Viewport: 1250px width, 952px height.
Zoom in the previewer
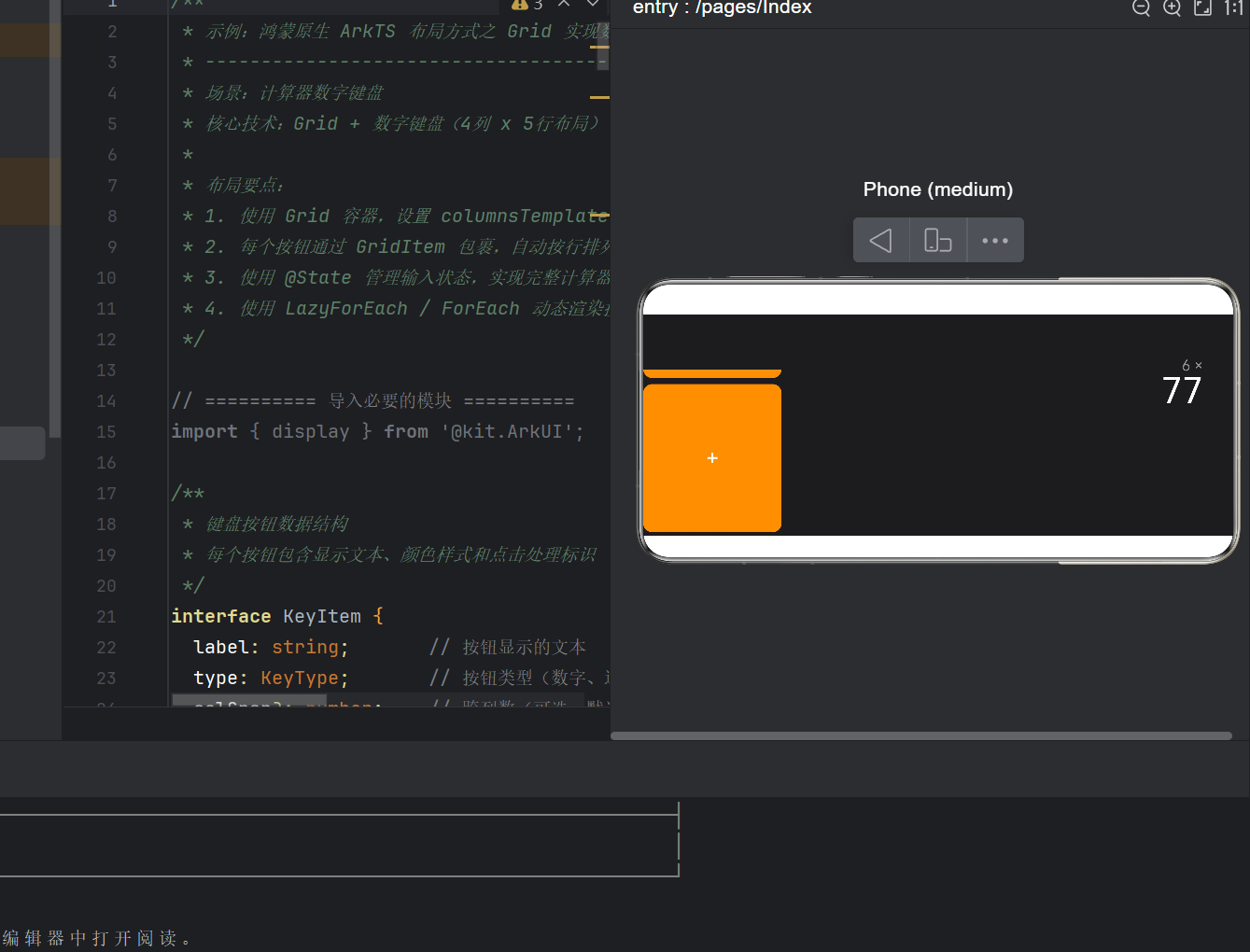(x=1172, y=7)
